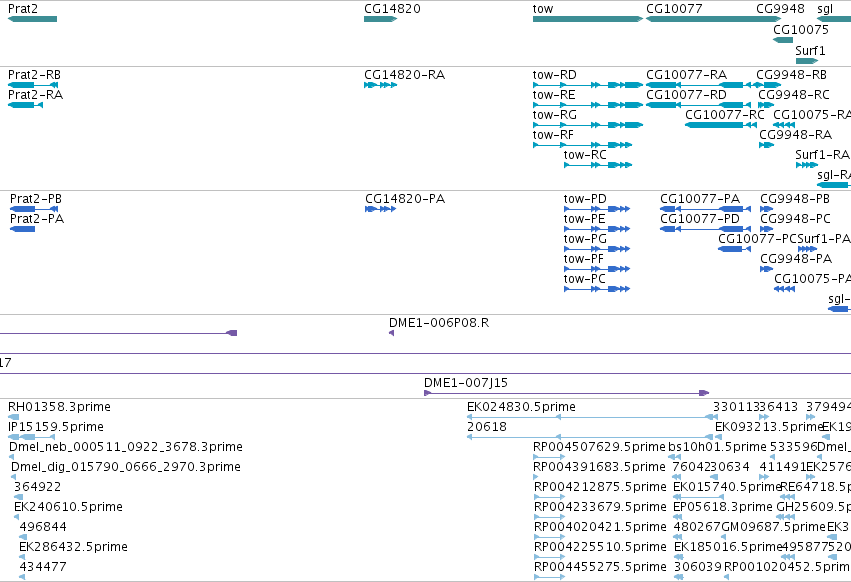Select the CG10077-PA protein feature
The image size is (851, 582).
(706, 209)
